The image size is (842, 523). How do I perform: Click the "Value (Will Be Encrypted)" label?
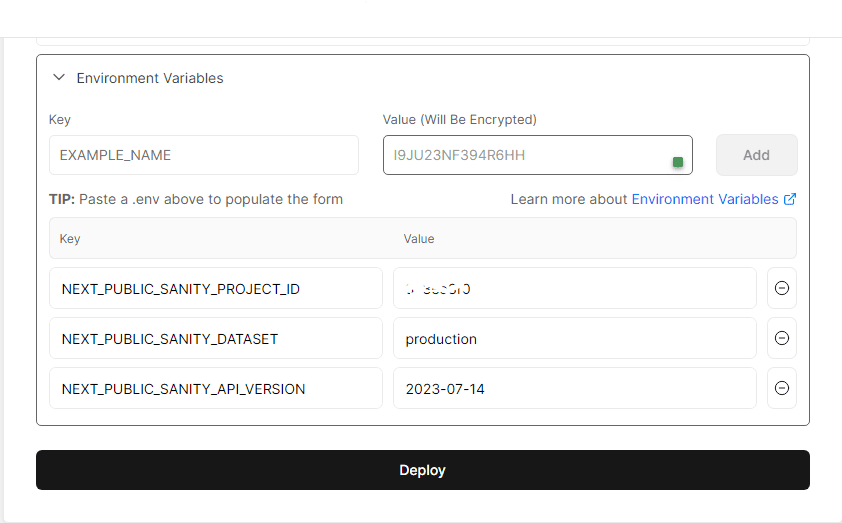pos(459,120)
